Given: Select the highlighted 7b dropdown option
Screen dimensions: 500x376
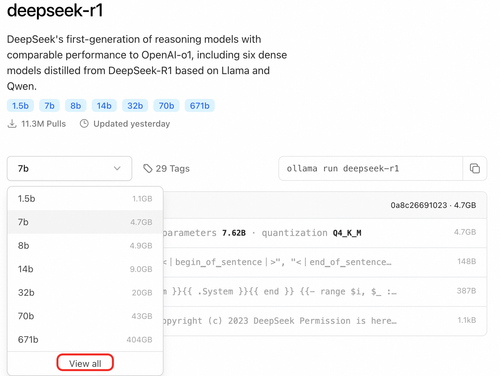Looking at the screenshot, I should coord(85,222).
